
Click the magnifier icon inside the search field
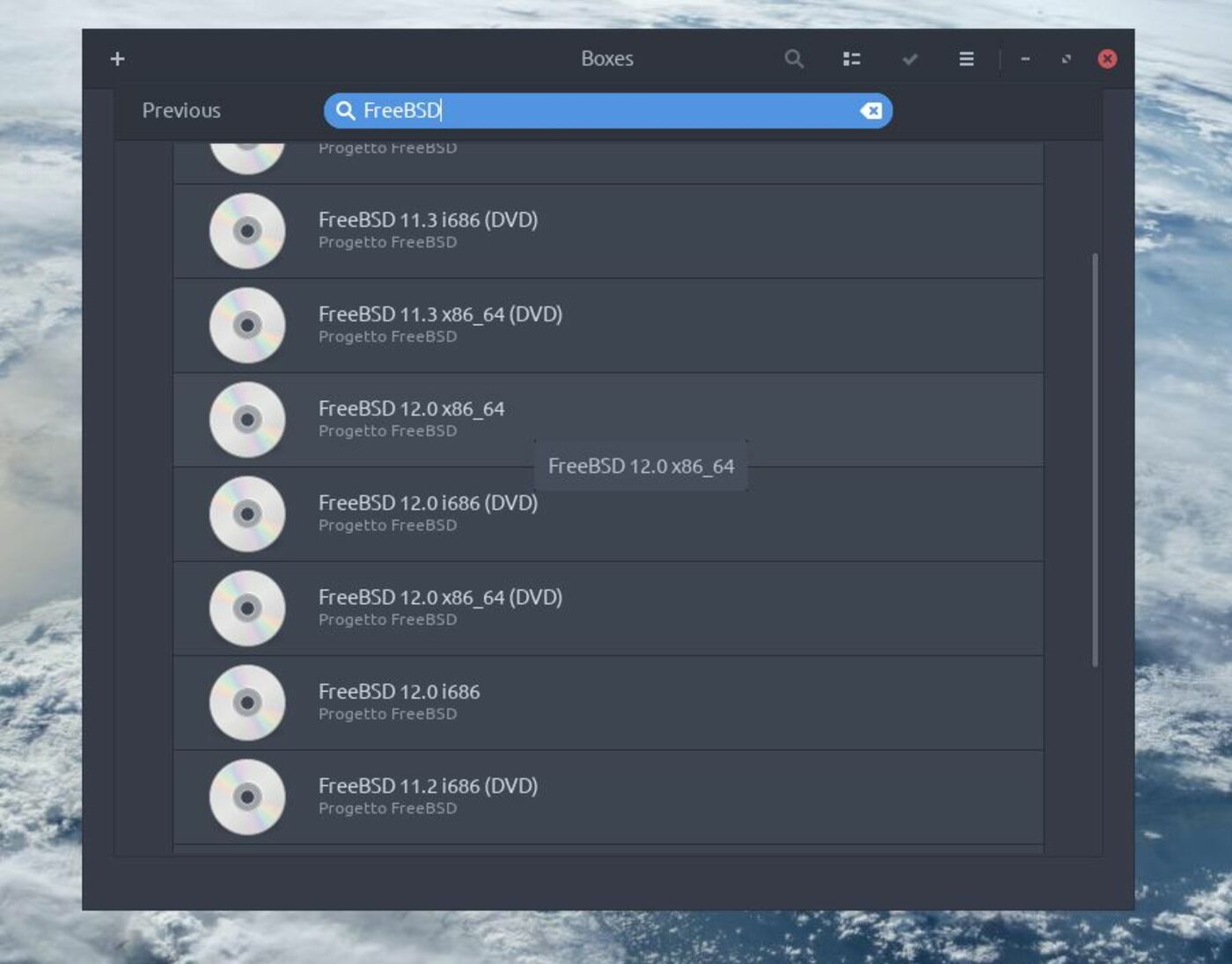(345, 111)
